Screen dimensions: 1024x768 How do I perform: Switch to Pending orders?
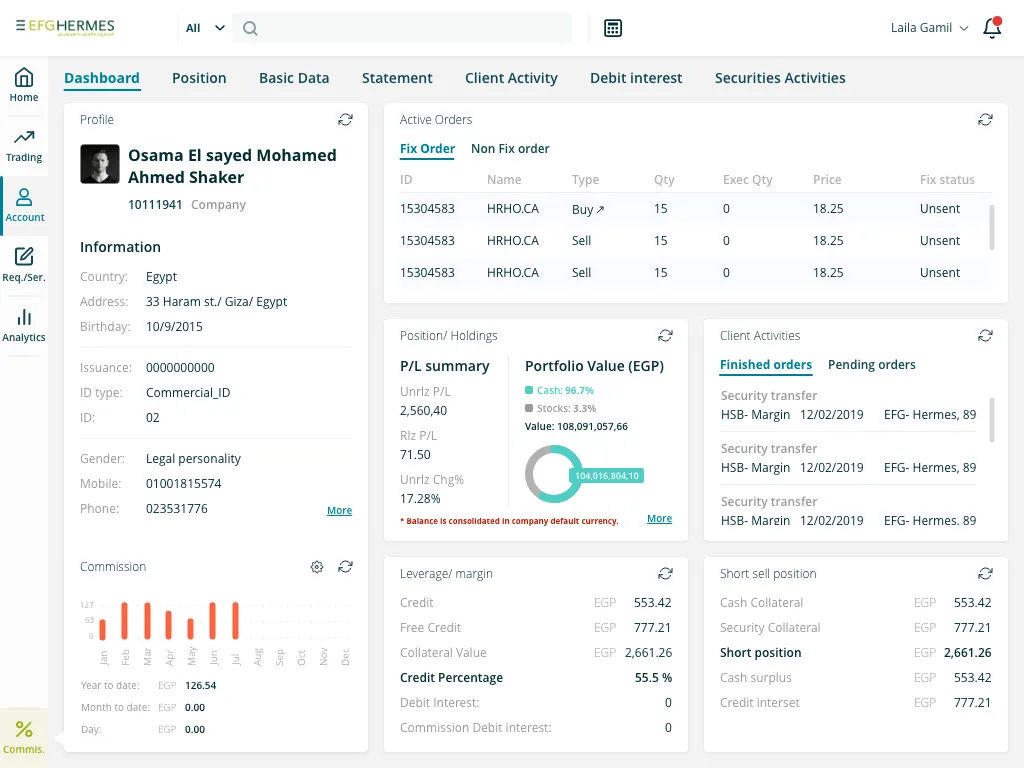[871, 364]
